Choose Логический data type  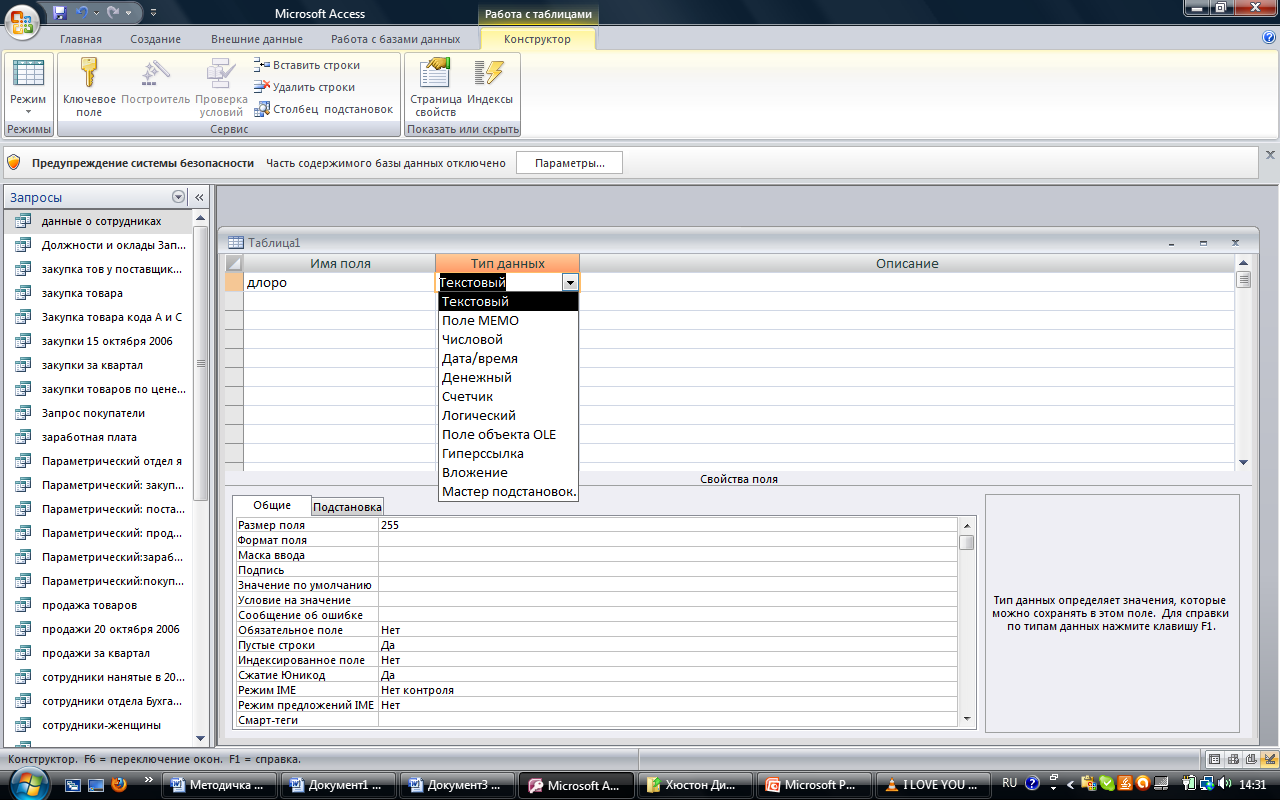coord(509,416)
